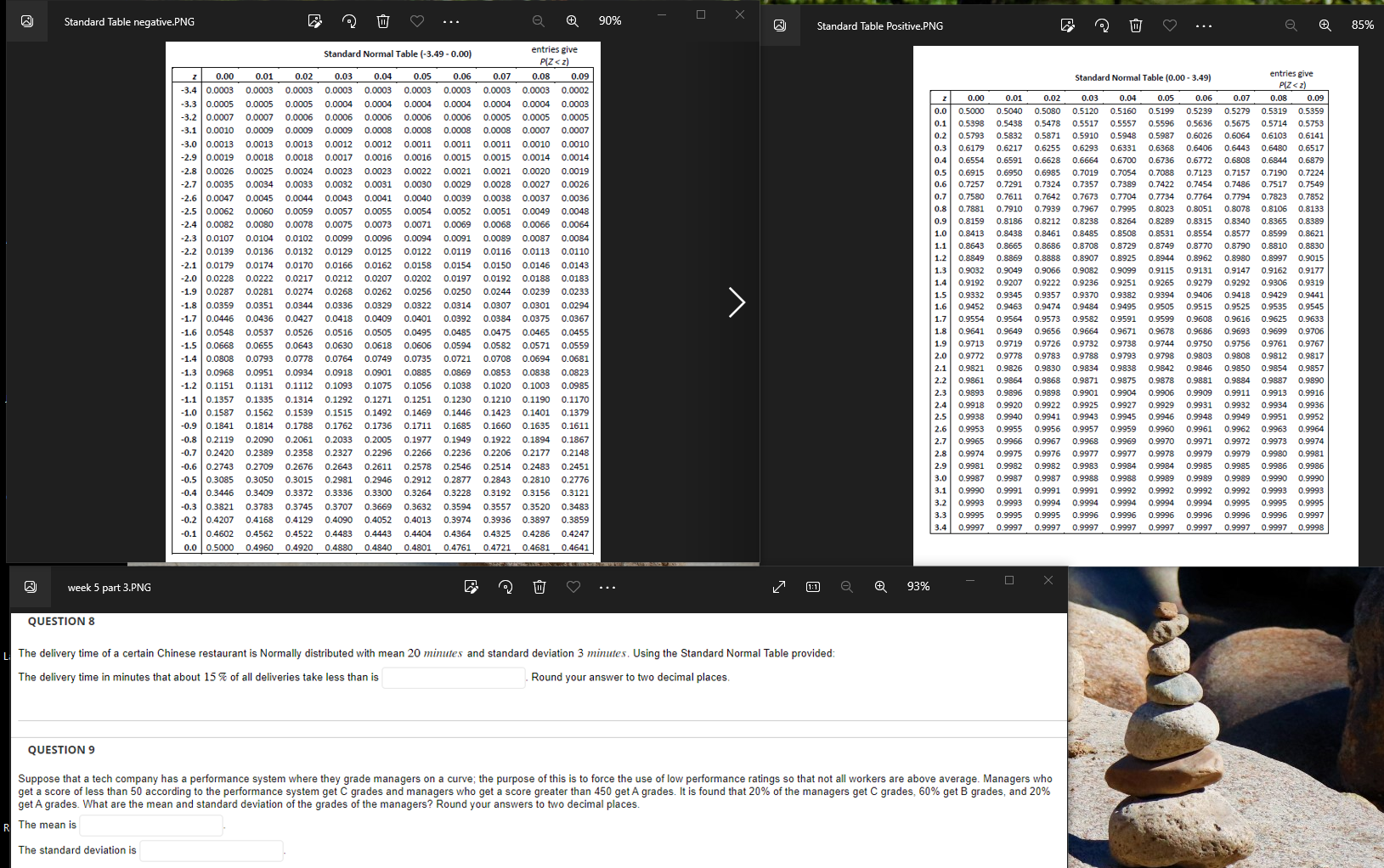Rotate the Standard Table negative image
The height and width of the screenshot is (868, 1384).
point(349,21)
